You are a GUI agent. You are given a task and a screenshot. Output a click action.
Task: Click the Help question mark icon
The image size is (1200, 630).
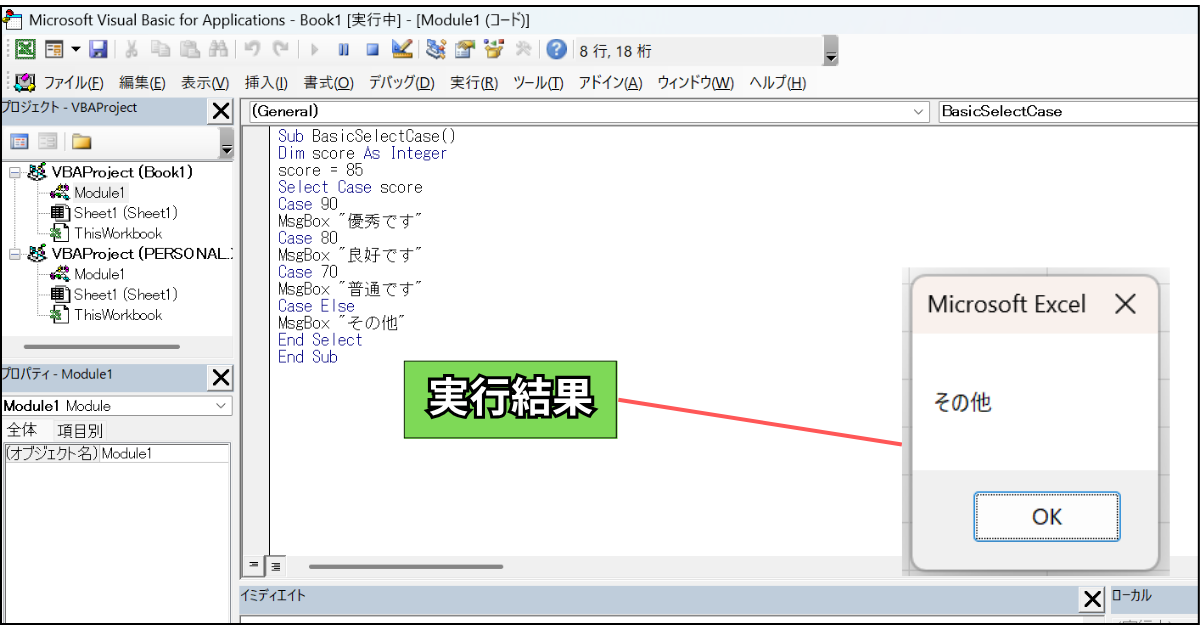tap(555, 48)
